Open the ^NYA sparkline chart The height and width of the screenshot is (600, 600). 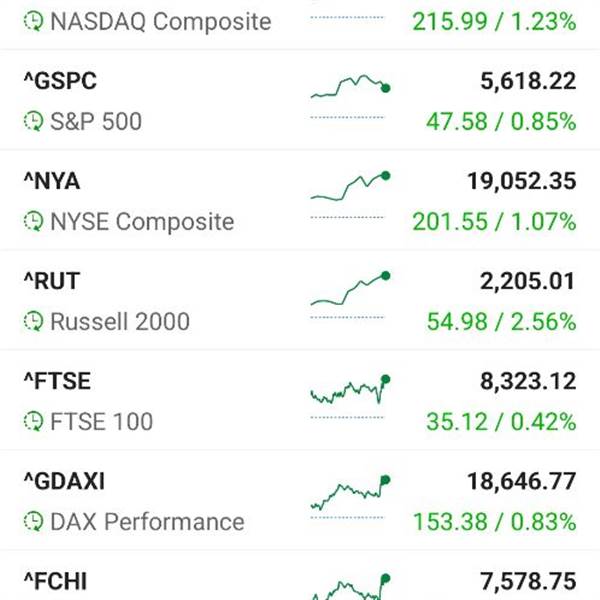[350, 186]
